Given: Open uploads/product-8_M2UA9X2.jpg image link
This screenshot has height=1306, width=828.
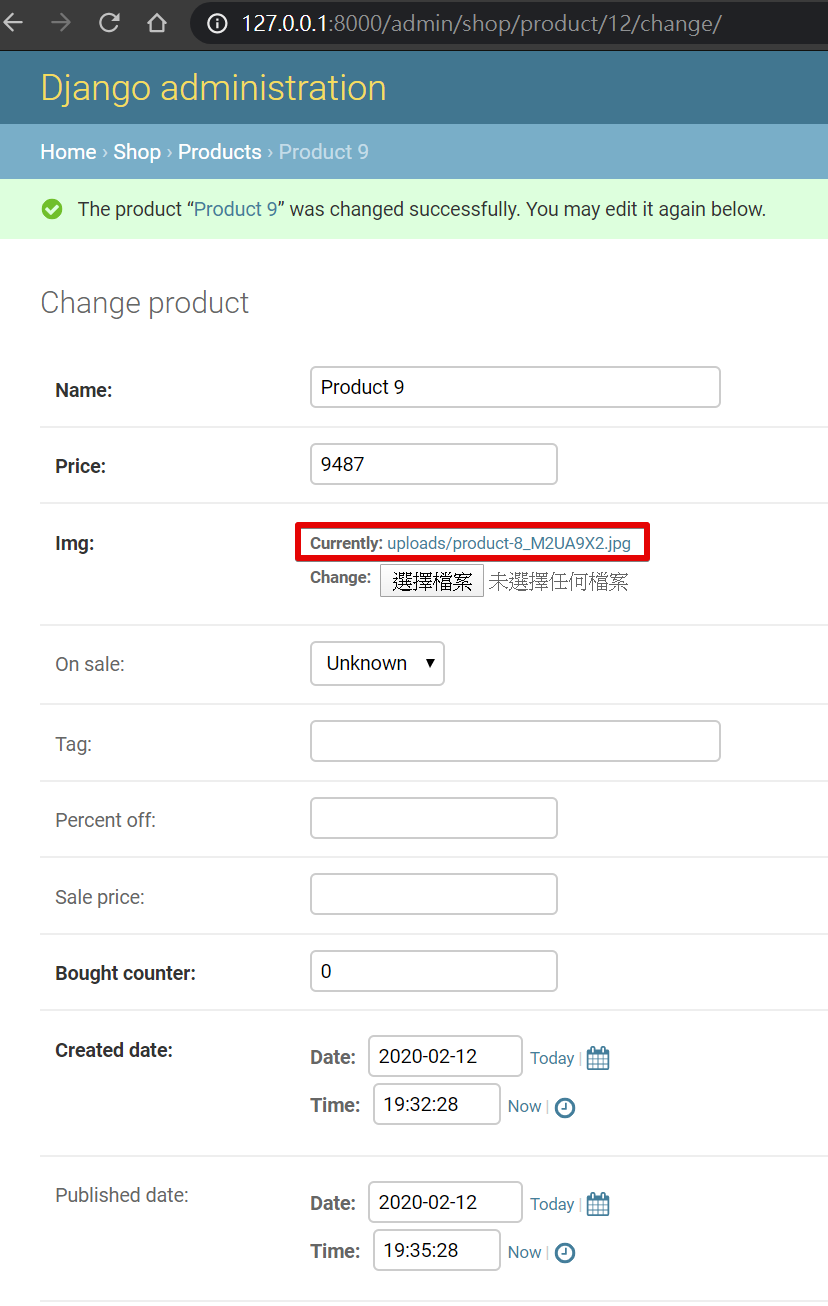Looking at the screenshot, I should coord(509,543).
